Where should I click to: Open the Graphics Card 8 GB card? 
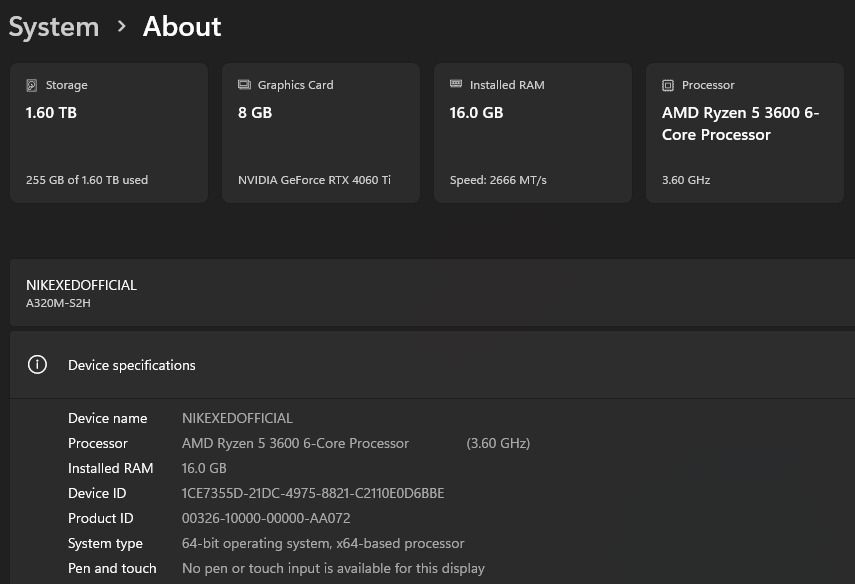[321, 133]
